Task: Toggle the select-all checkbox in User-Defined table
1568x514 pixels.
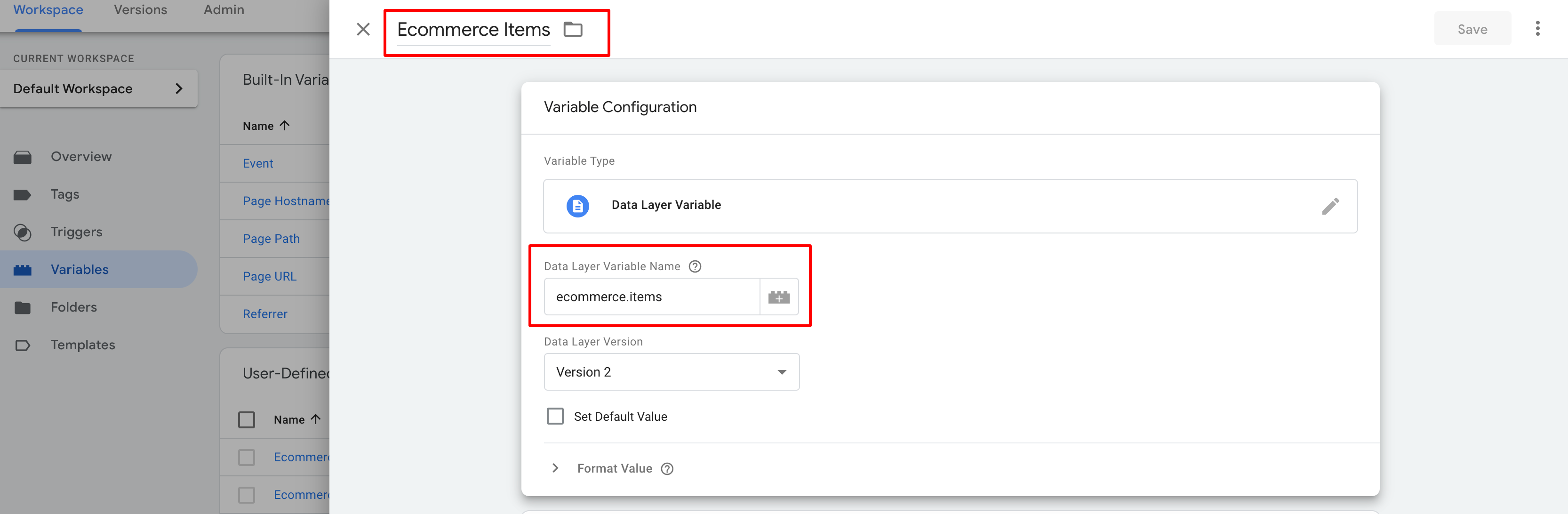Action: point(247,419)
